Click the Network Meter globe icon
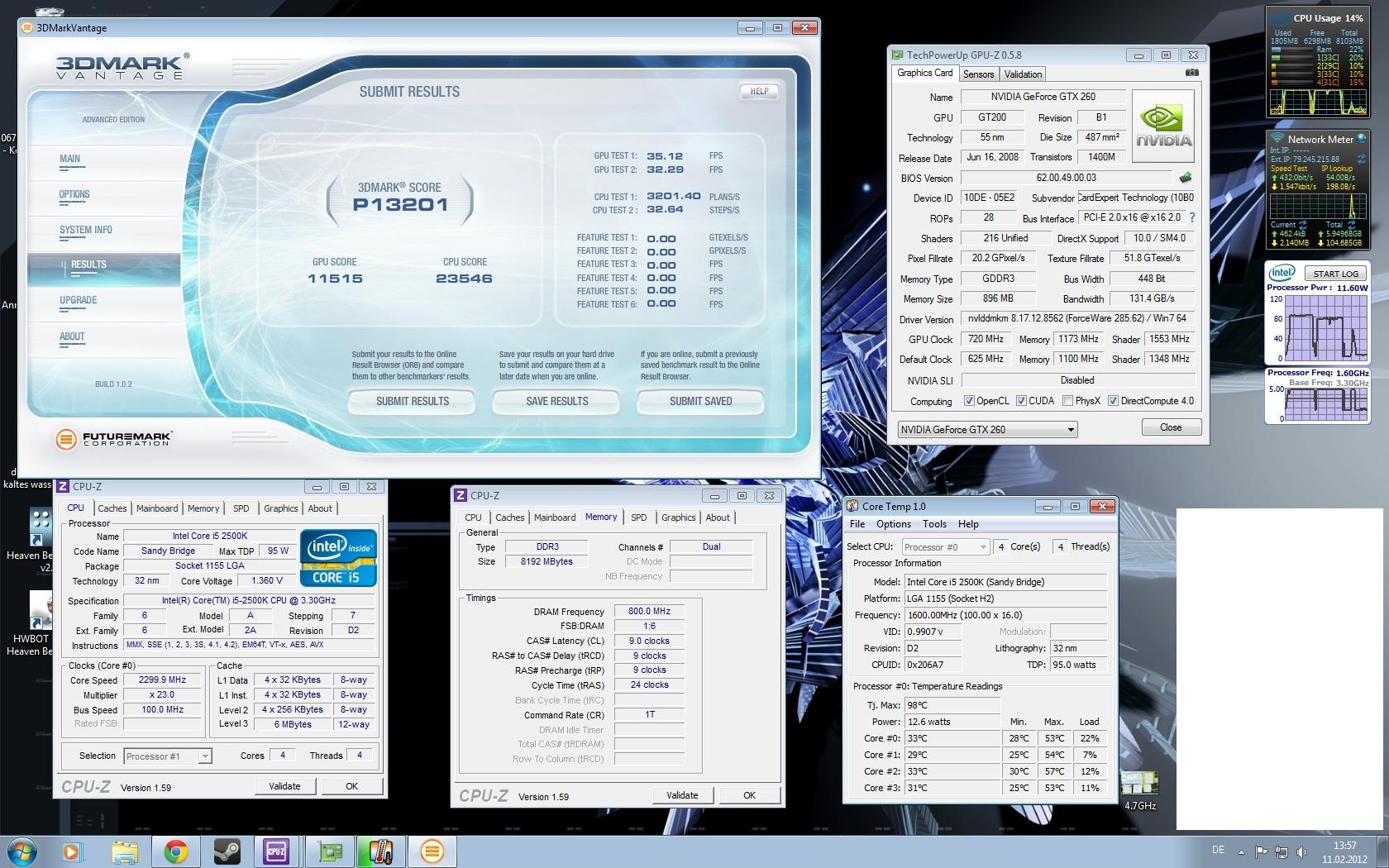1389x868 pixels. [x=1361, y=138]
